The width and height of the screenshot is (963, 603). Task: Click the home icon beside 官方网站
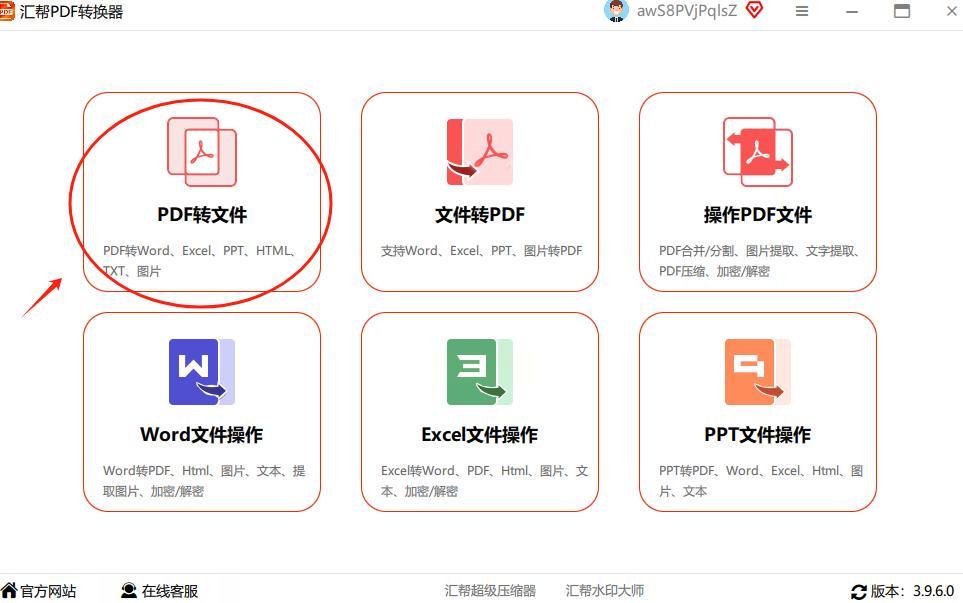click(x=9, y=590)
